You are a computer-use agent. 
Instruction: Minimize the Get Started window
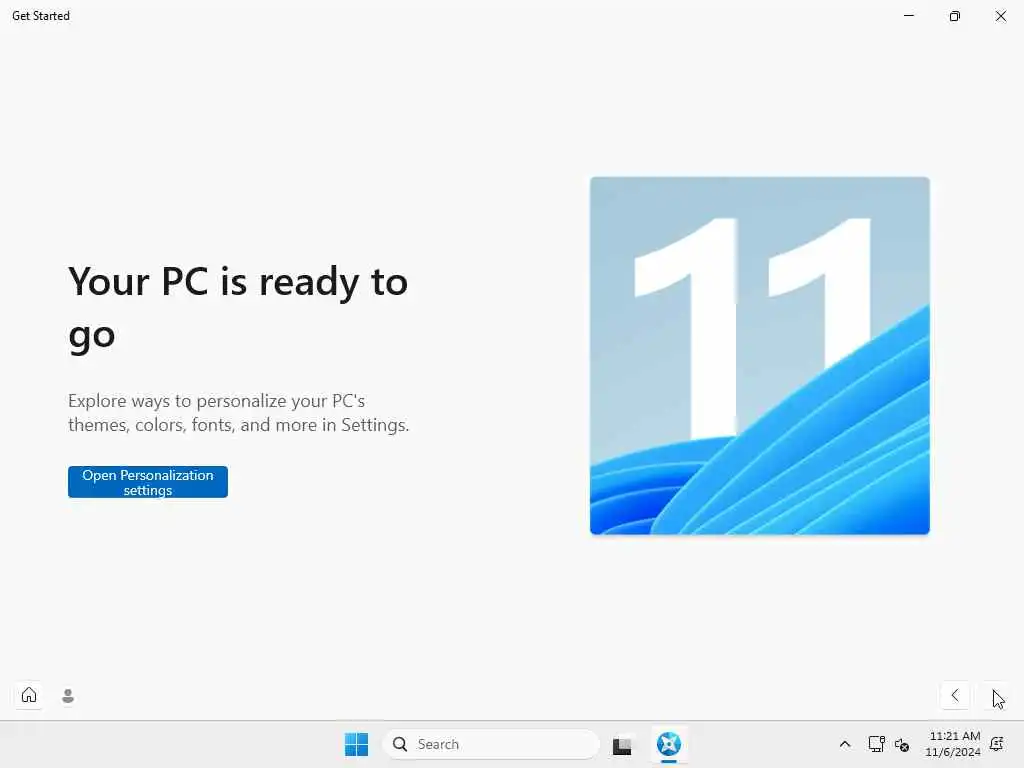[908, 16]
